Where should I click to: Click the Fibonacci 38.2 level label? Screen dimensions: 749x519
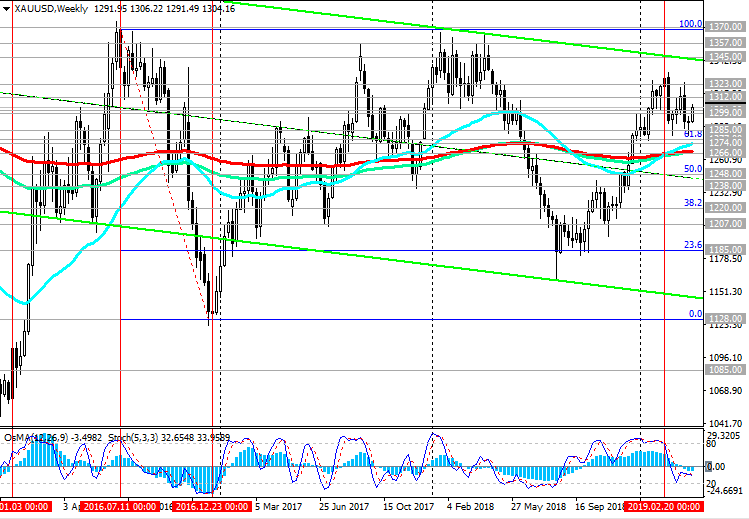coord(693,203)
